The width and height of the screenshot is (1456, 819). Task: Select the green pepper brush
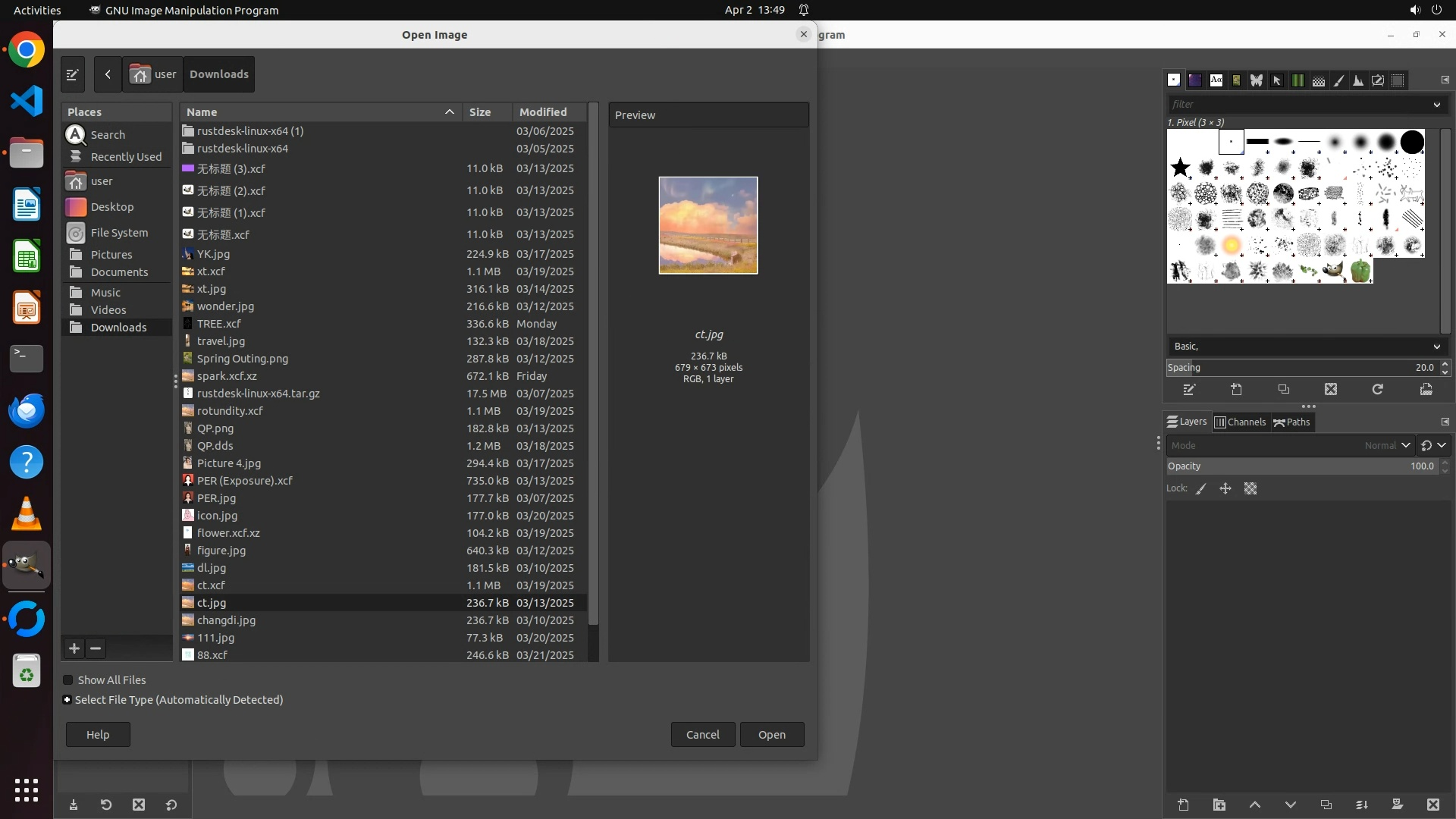1360,271
